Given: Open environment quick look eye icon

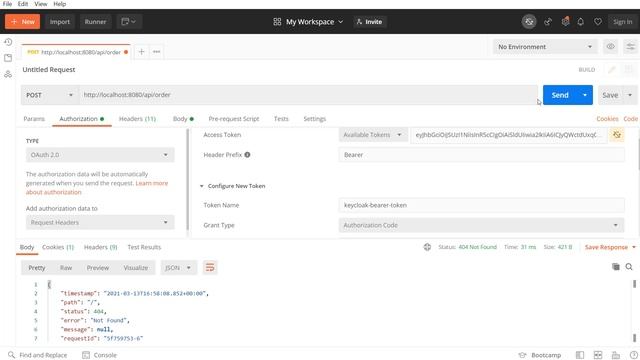Looking at the screenshot, I should tap(611, 47).
